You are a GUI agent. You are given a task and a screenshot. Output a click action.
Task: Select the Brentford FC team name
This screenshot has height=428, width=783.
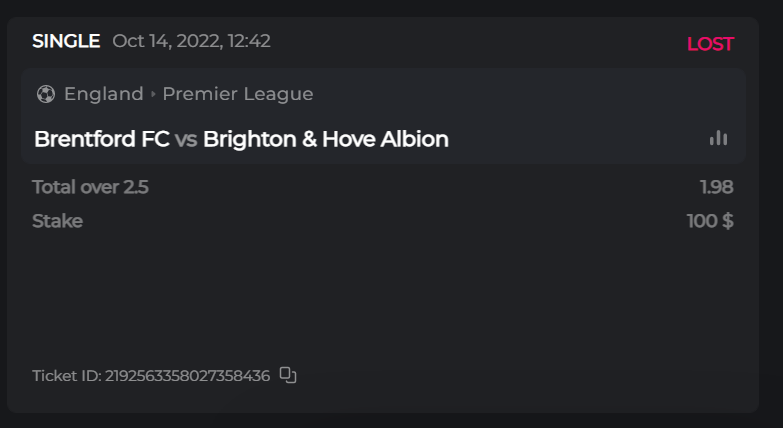point(101,139)
